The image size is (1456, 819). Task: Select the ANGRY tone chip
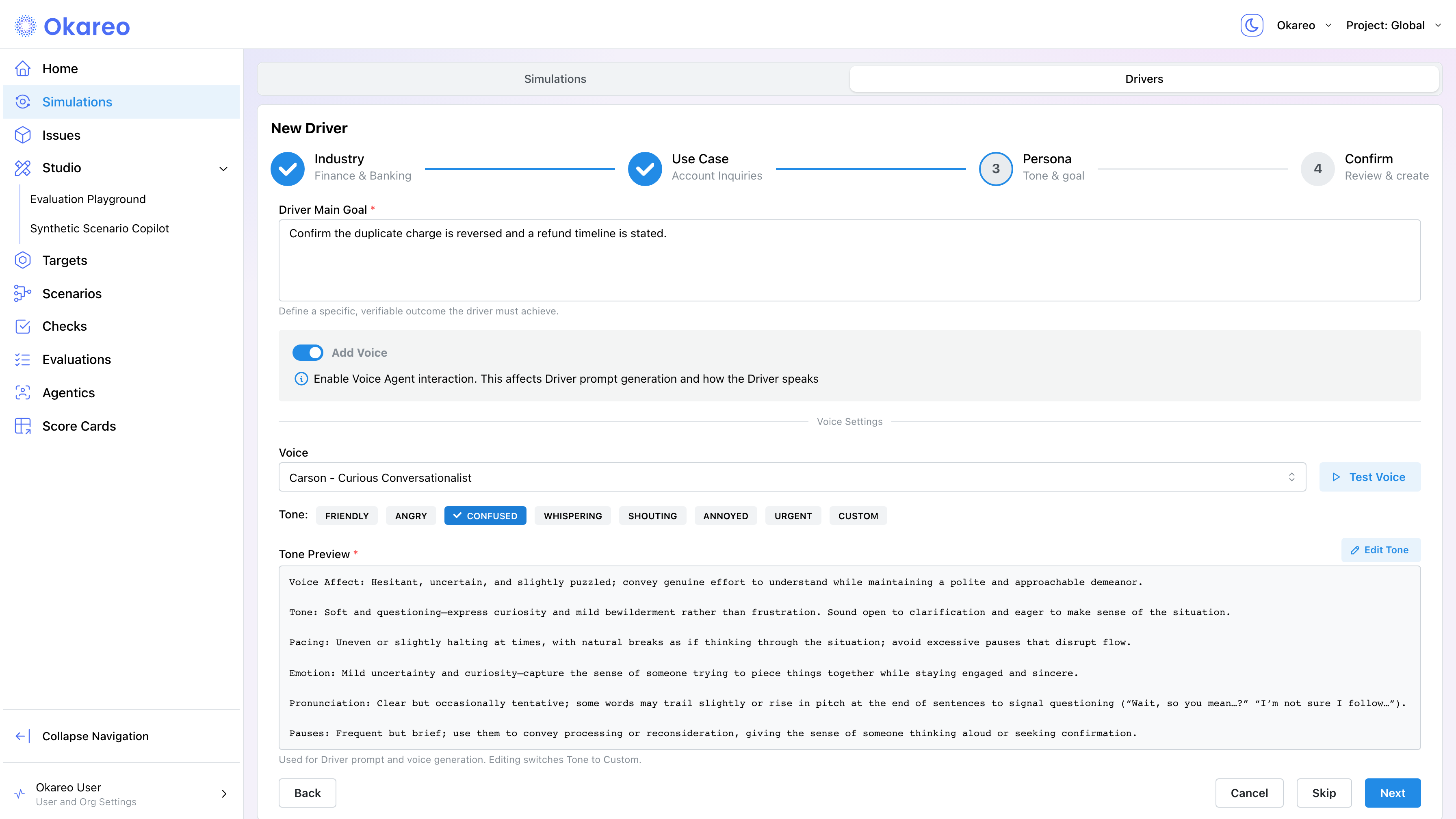tap(411, 516)
